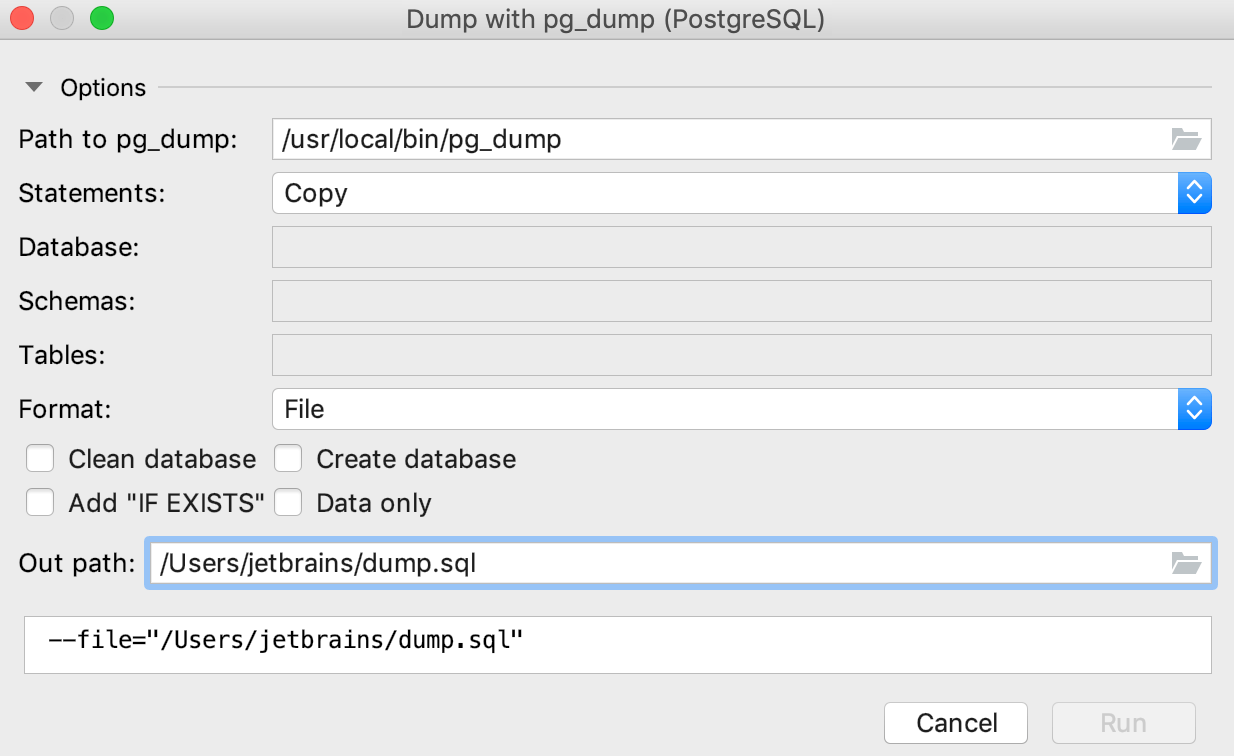The image size is (1234, 756).
Task: Enable the Create database checkbox
Action: [288, 459]
